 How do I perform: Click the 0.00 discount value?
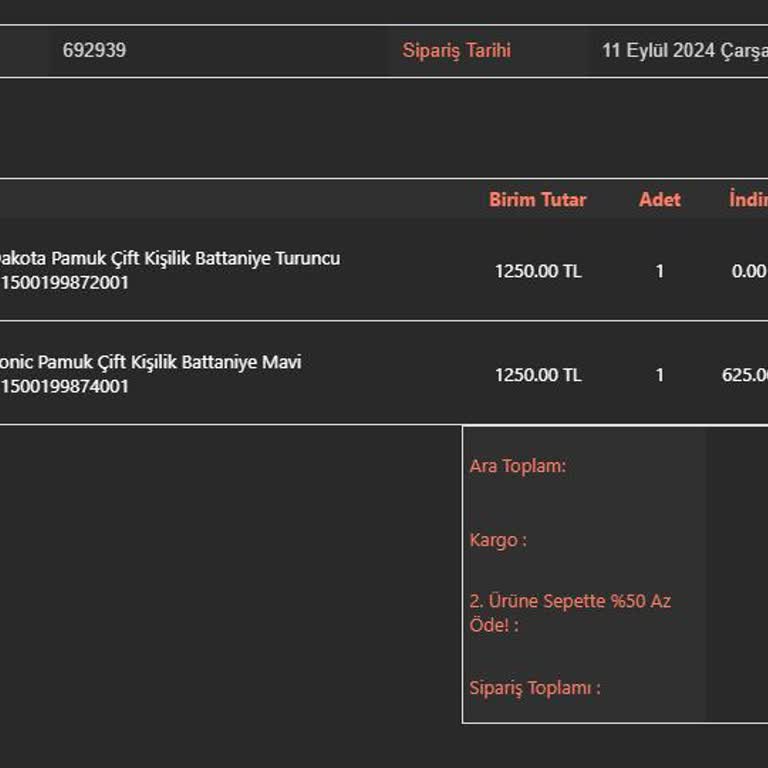click(x=748, y=271)
